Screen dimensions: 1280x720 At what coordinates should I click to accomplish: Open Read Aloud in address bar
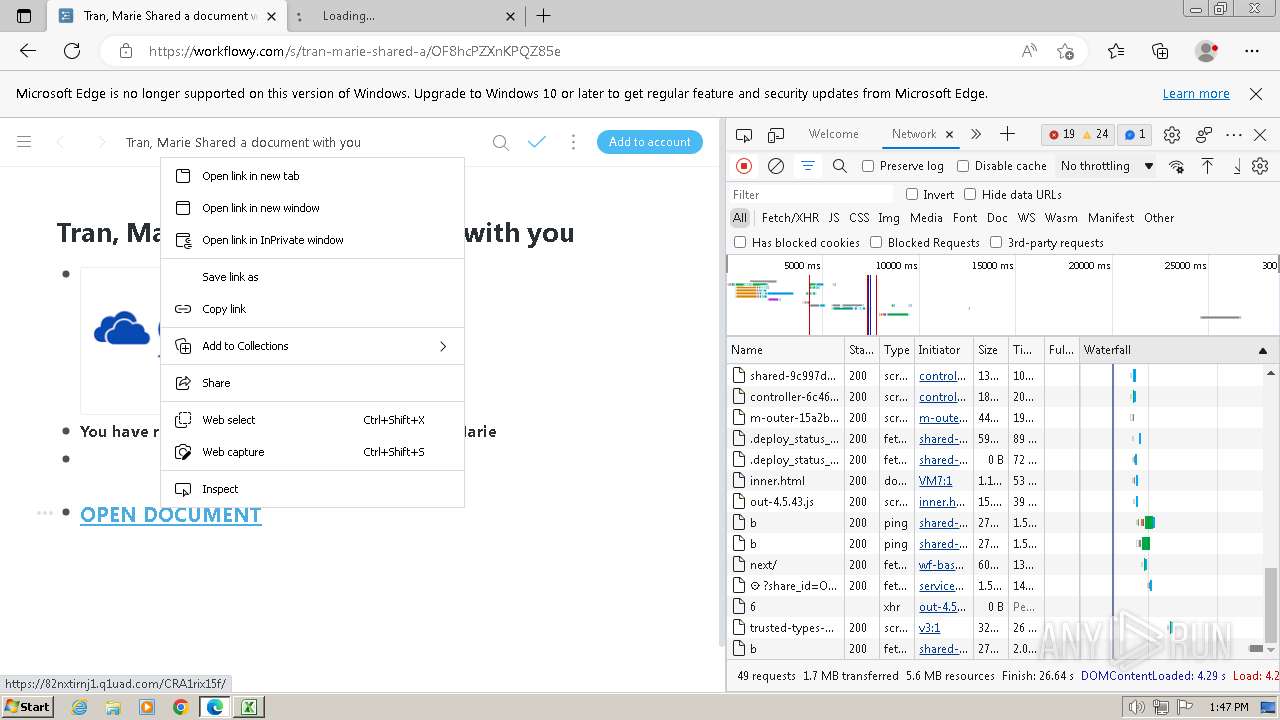point(1029,51)
